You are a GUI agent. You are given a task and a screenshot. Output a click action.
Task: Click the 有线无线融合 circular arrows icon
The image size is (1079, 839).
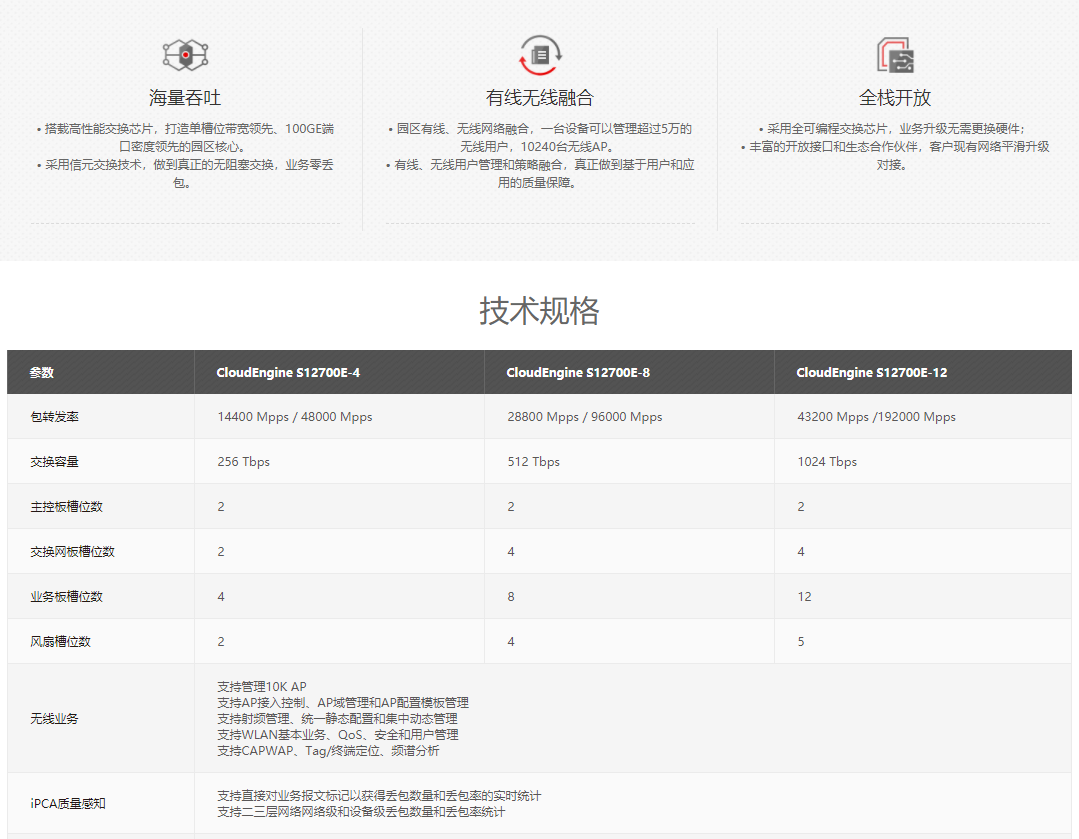point(540,55)
